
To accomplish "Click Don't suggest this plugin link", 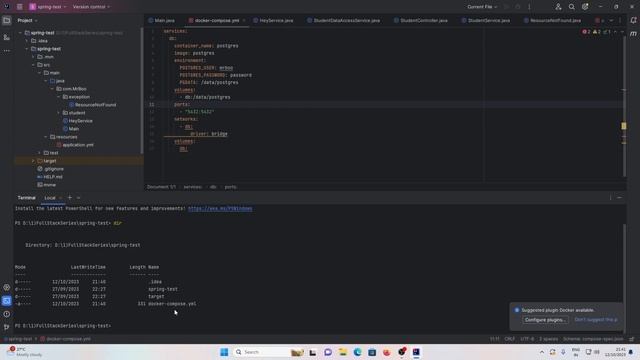I will tap(596, 320).
